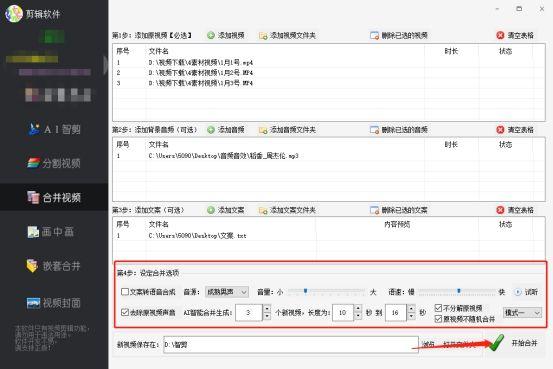The height and width of the screenshot is (369, 553).
Task: Open 视频封面 from the sidebar
Action: click(x=54, y=303)
